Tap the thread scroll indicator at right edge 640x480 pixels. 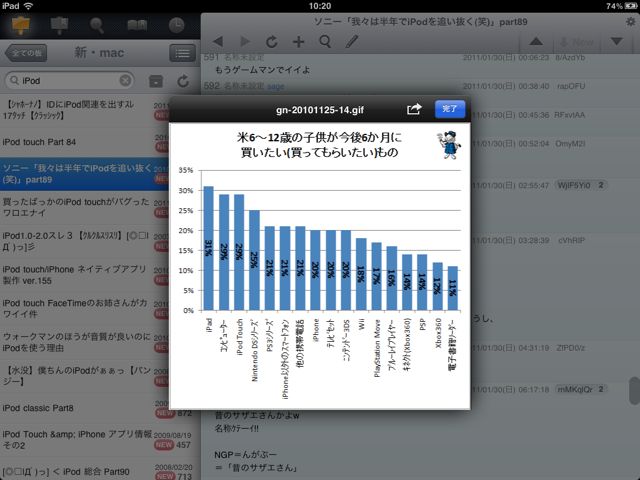pyautogui.click(x=634, y=391)
